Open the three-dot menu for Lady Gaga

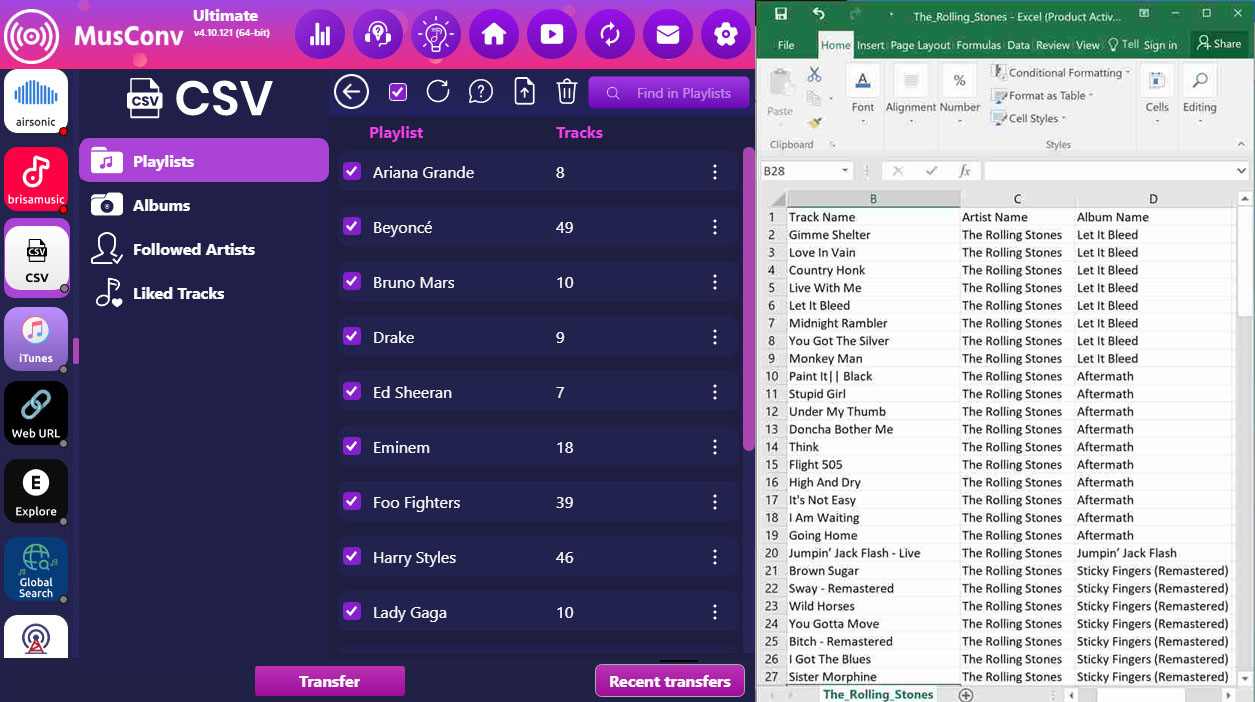coord(715,612)
